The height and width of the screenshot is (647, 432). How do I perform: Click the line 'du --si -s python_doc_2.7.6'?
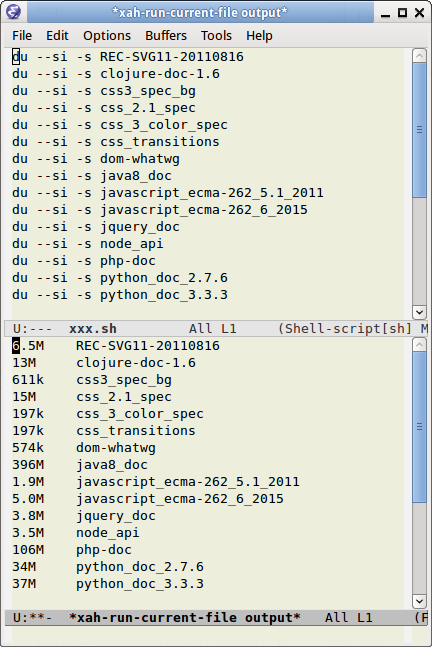(x=120, y=278)
